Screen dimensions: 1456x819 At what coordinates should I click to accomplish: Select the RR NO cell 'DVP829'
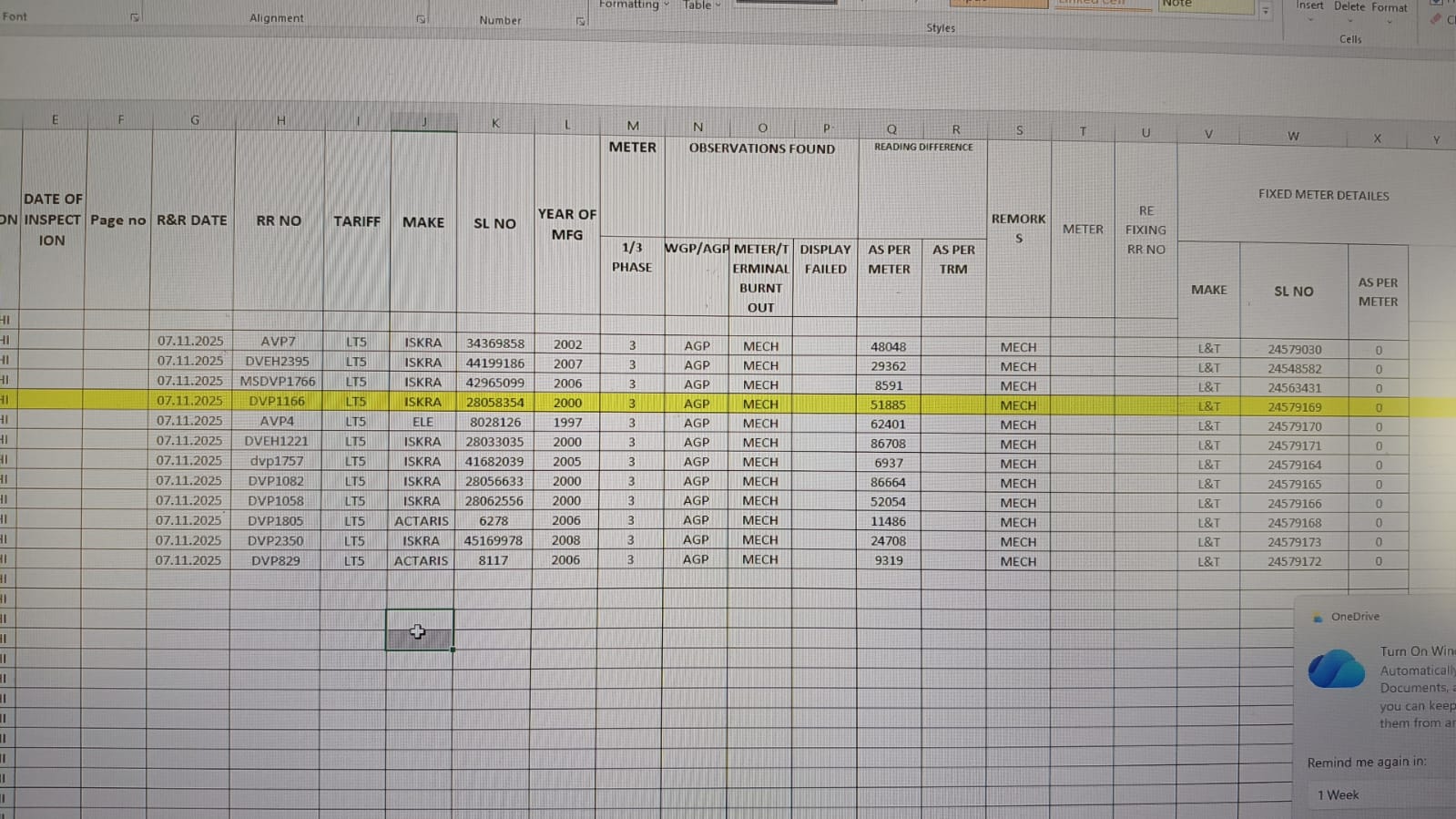[x=275, y=561]
